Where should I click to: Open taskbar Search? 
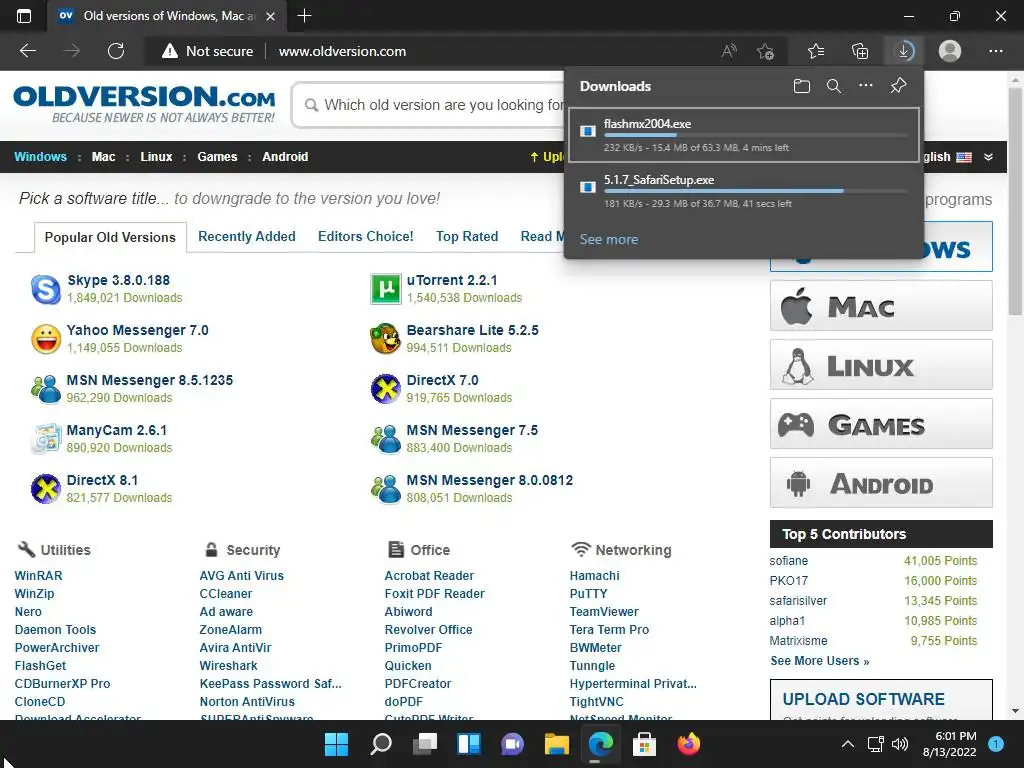[381, 744]
